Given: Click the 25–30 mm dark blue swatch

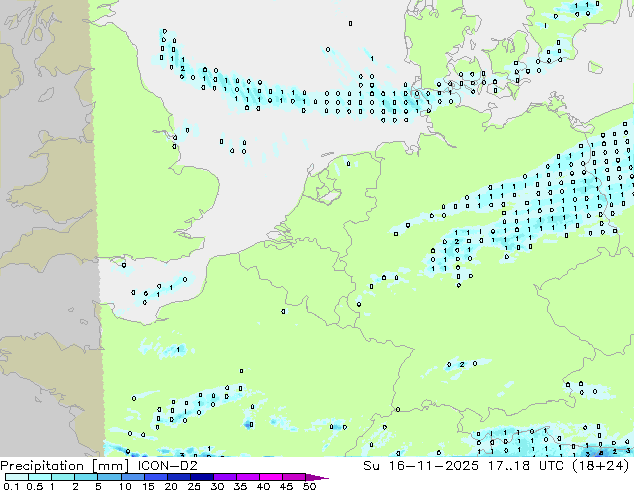Looking at the screenshot, I should coord(201,477).
